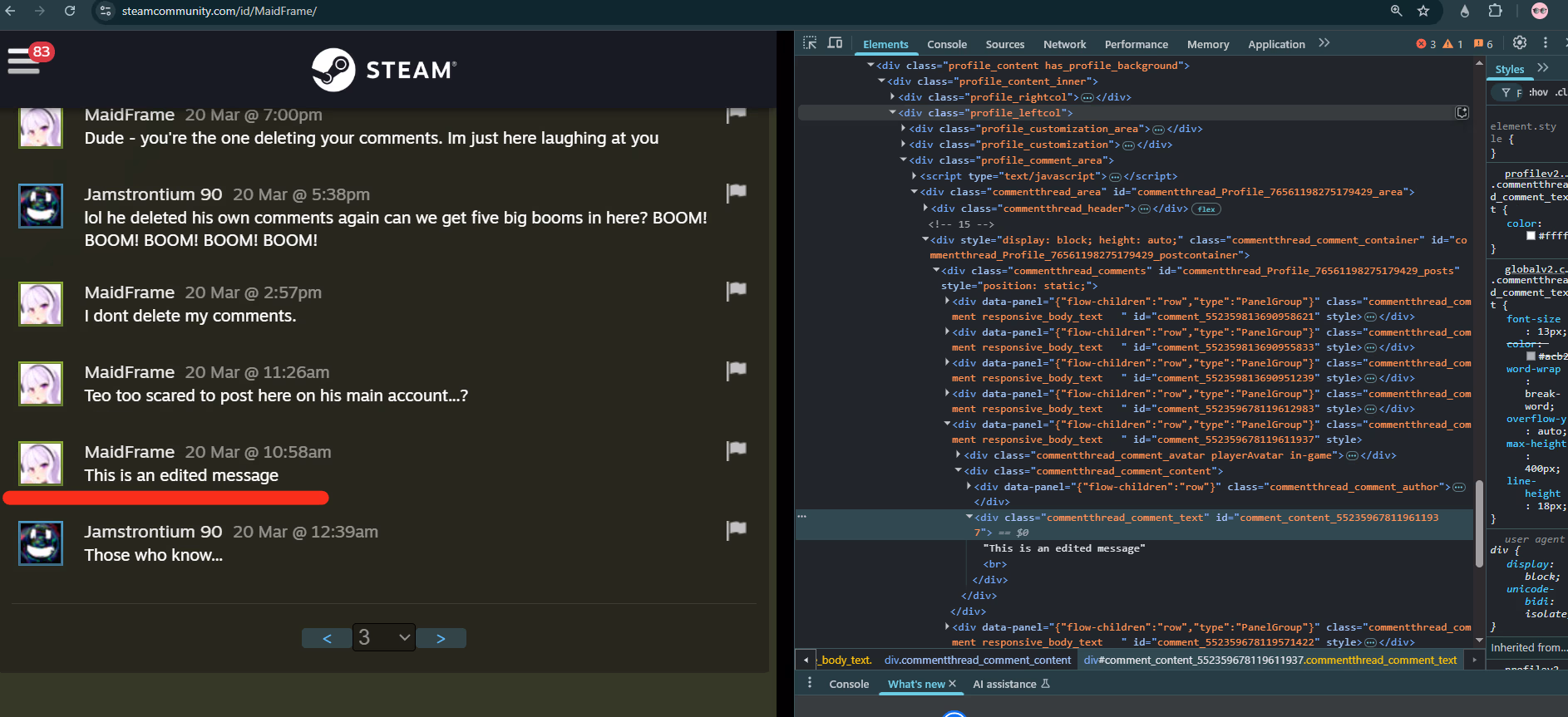1568x717 pixels.
Task: Show more DevTools tabs chevron
Action: pyautogui.click(x=1324, y=43)
